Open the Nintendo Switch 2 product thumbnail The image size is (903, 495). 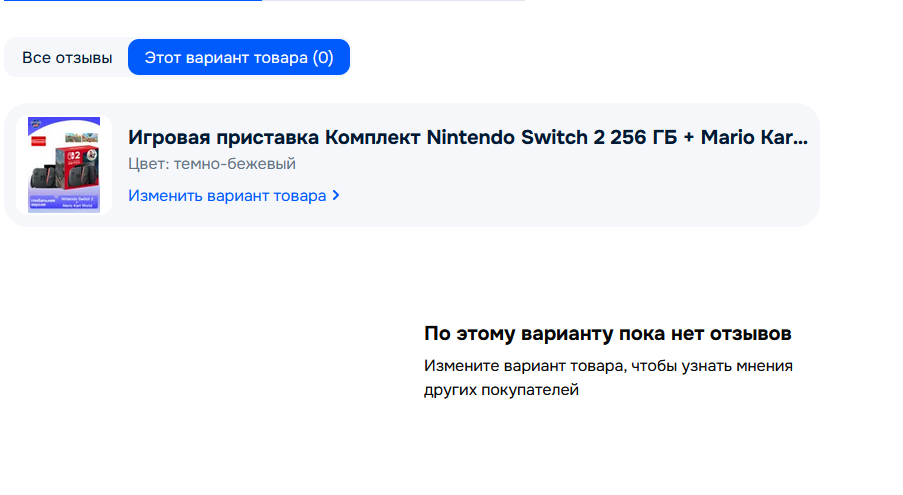click(64, 165)
